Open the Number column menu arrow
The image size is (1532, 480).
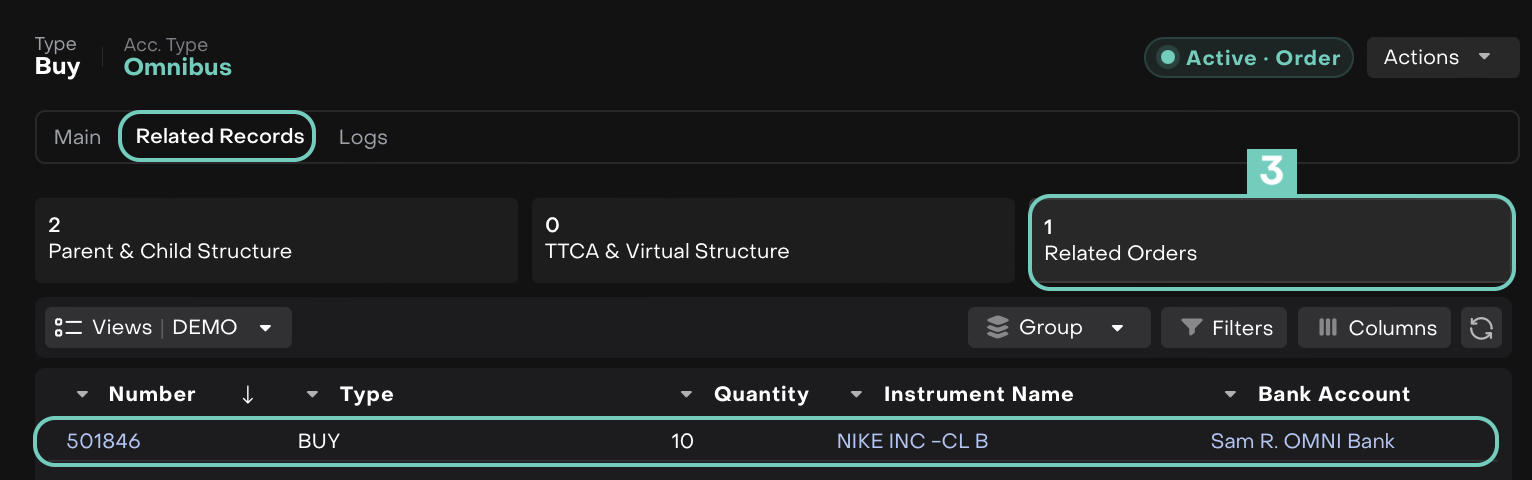tap(82, 395)
